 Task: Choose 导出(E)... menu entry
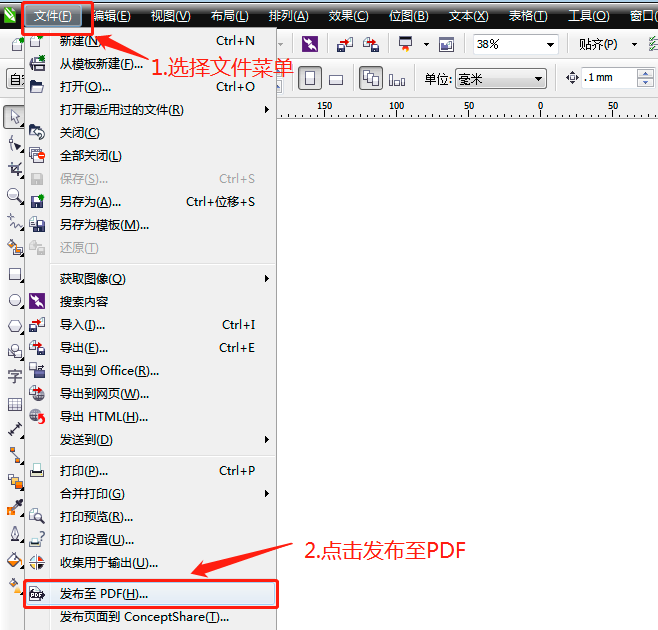pyautogui.click(x=151, y=348)
